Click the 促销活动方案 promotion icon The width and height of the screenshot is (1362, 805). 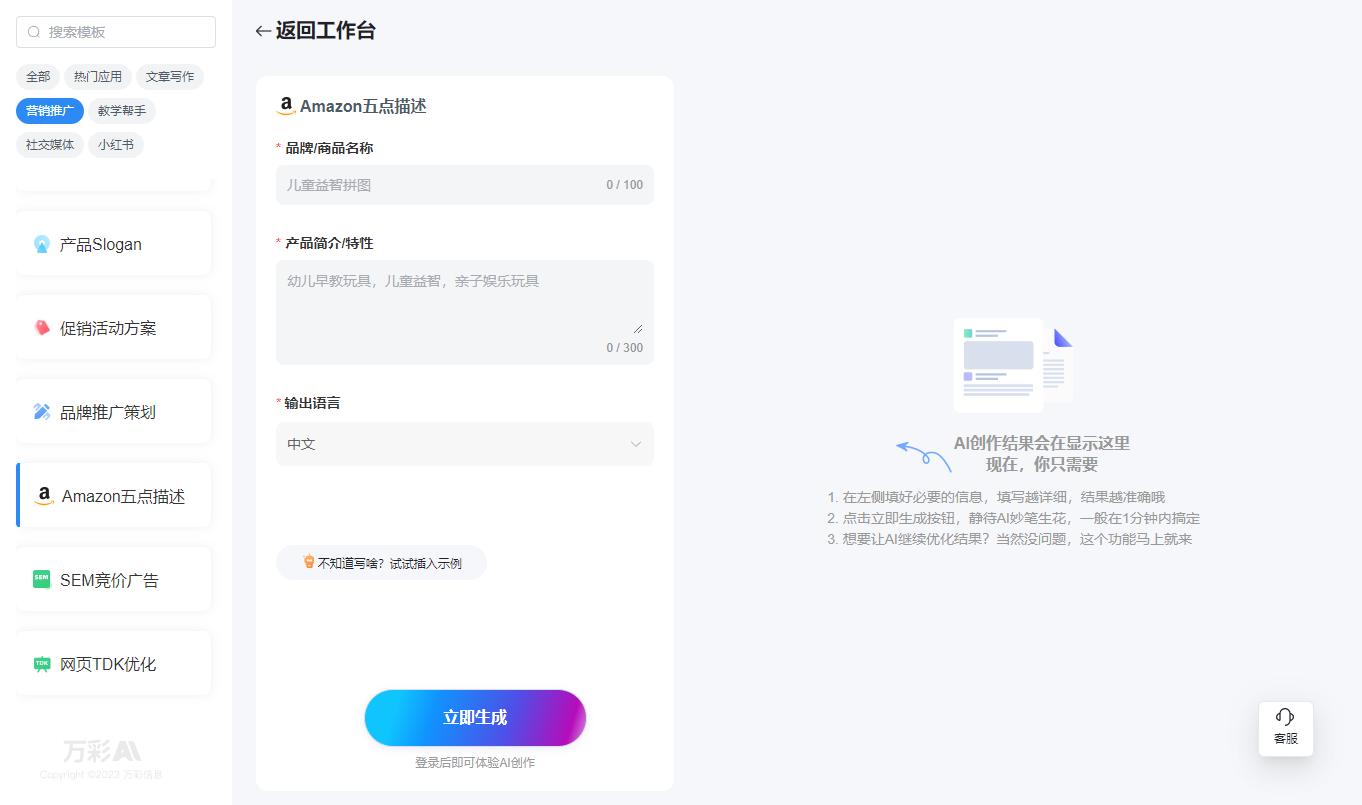(x=41, y=327)
